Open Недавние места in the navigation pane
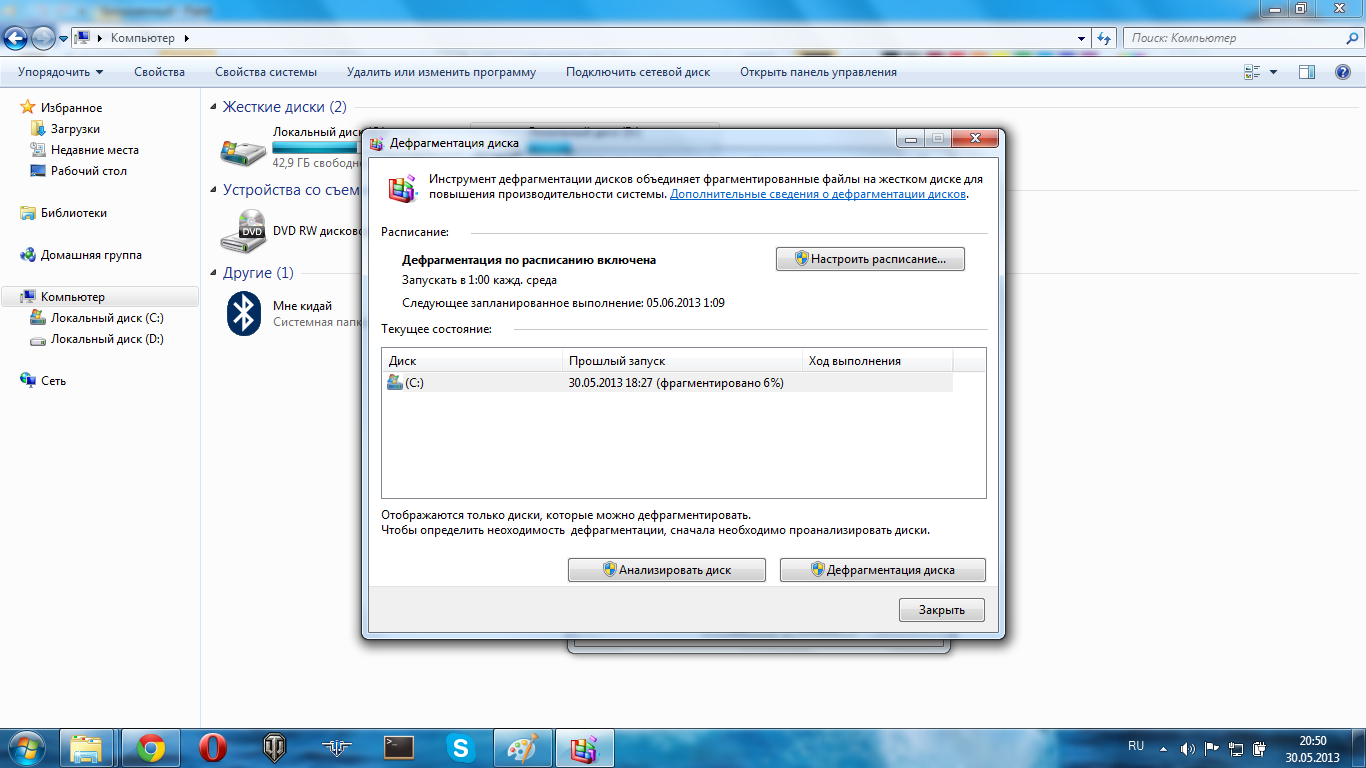1366x768 pixels. click(x=94, y=150)
